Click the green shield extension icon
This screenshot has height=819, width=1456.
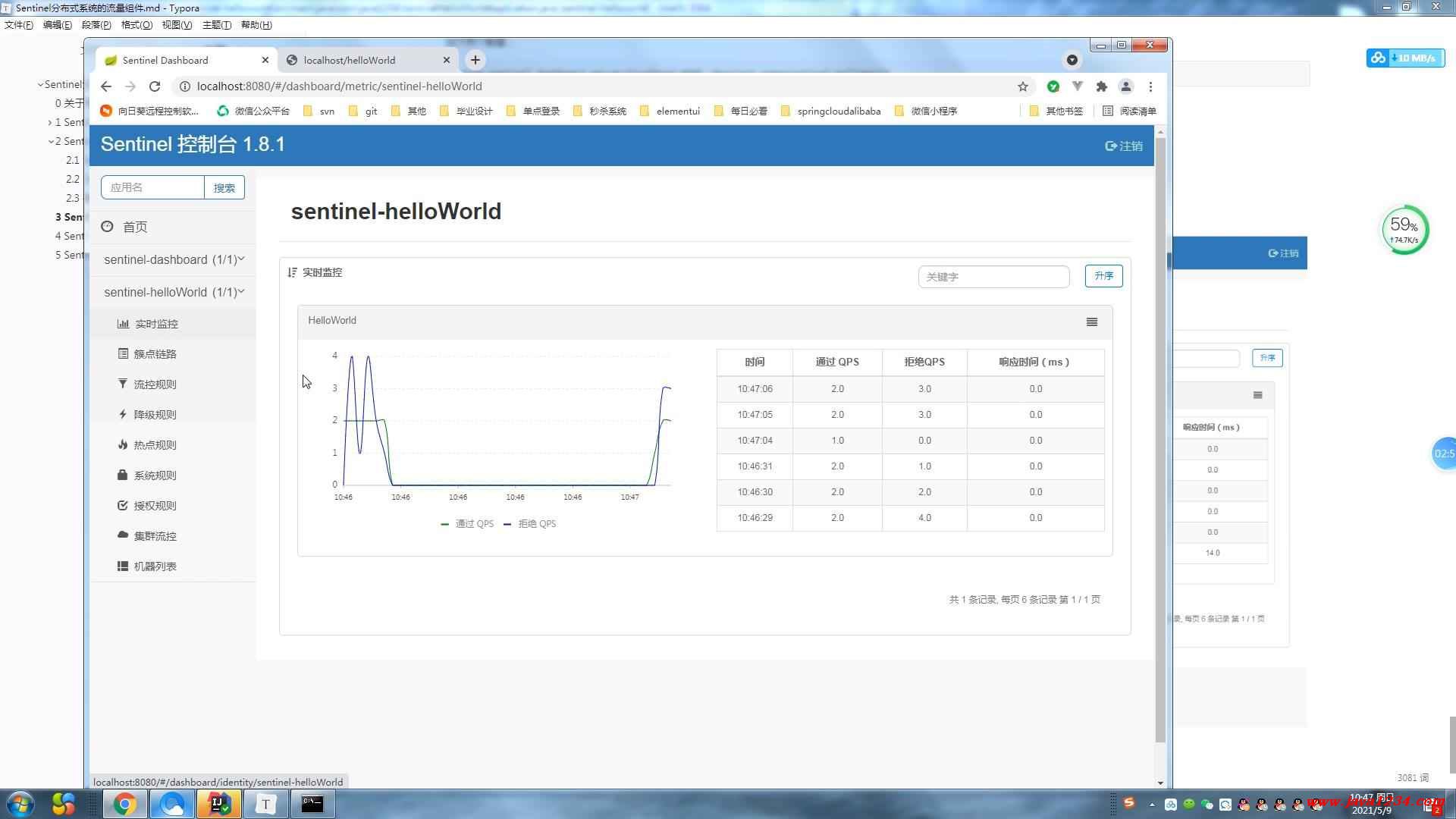point(1053,86)
